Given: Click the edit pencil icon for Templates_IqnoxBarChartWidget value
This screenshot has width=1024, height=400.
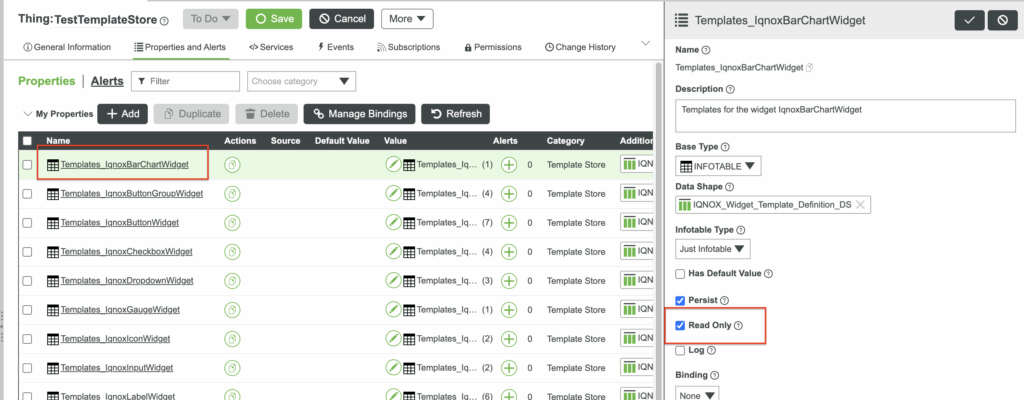Looking at the screenshot, I should 393,164.
